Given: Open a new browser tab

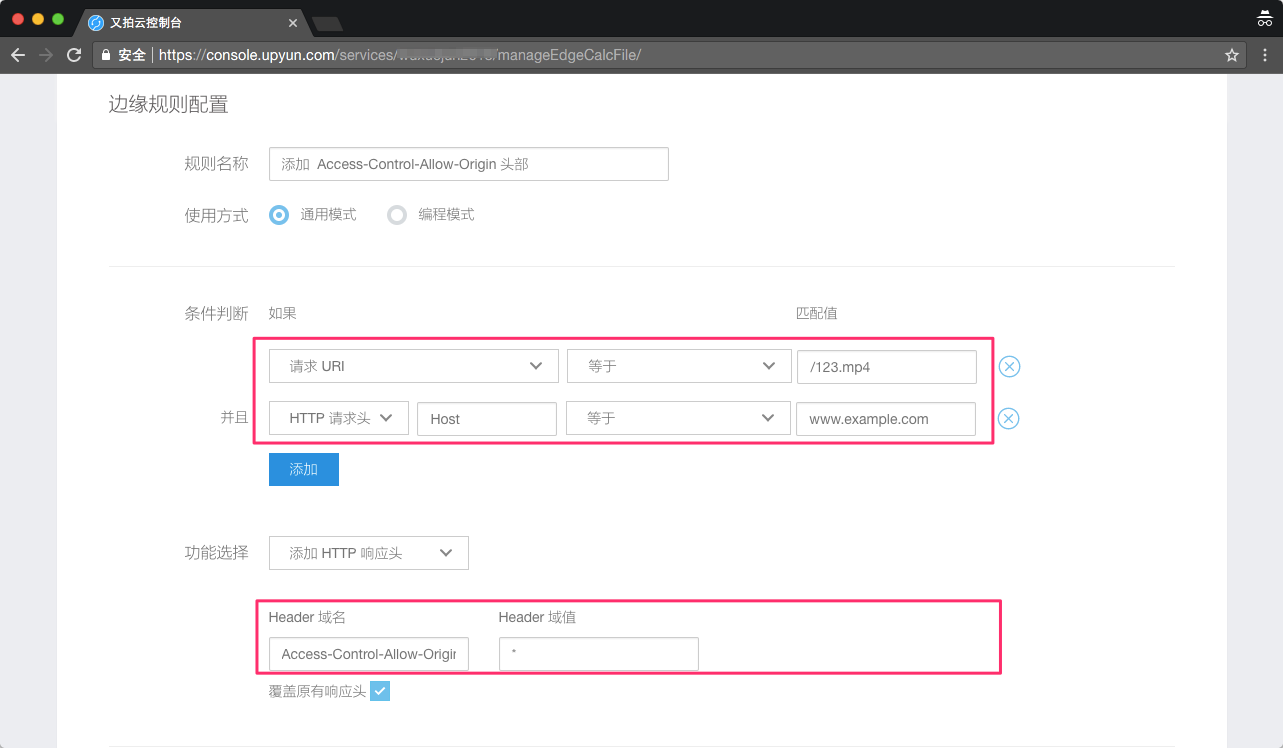Looking at the screenshot, I should pyautogui.click(x=327, y=23).
